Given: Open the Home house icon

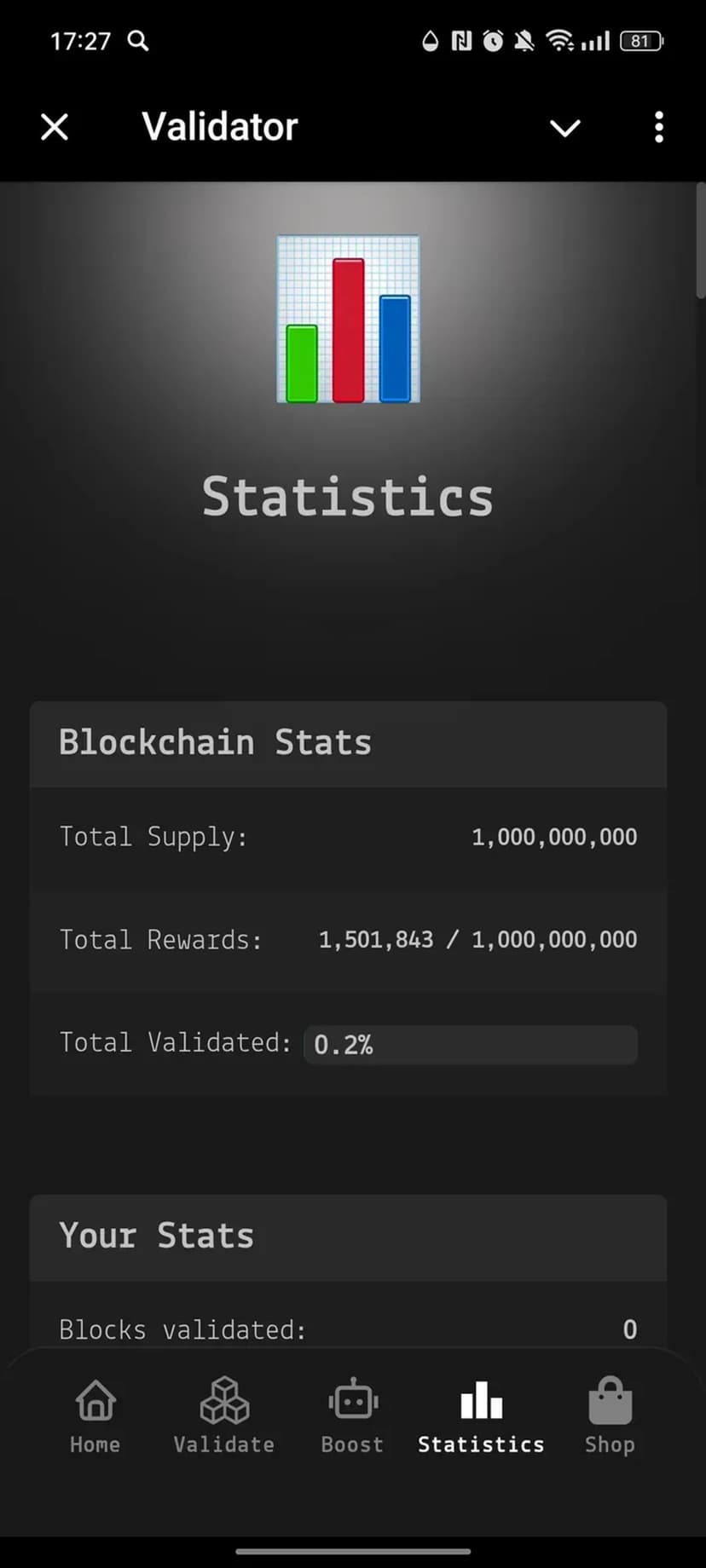Looking at the screenshot, I should click(95, 1402).
